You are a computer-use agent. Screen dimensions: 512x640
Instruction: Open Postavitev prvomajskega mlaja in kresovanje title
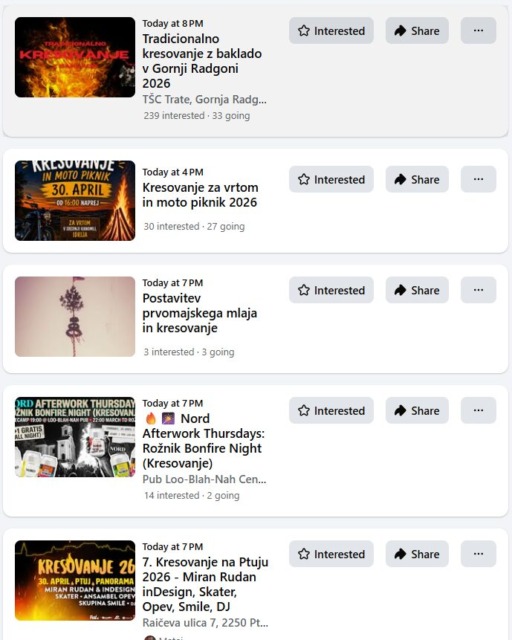click(200, 313)
